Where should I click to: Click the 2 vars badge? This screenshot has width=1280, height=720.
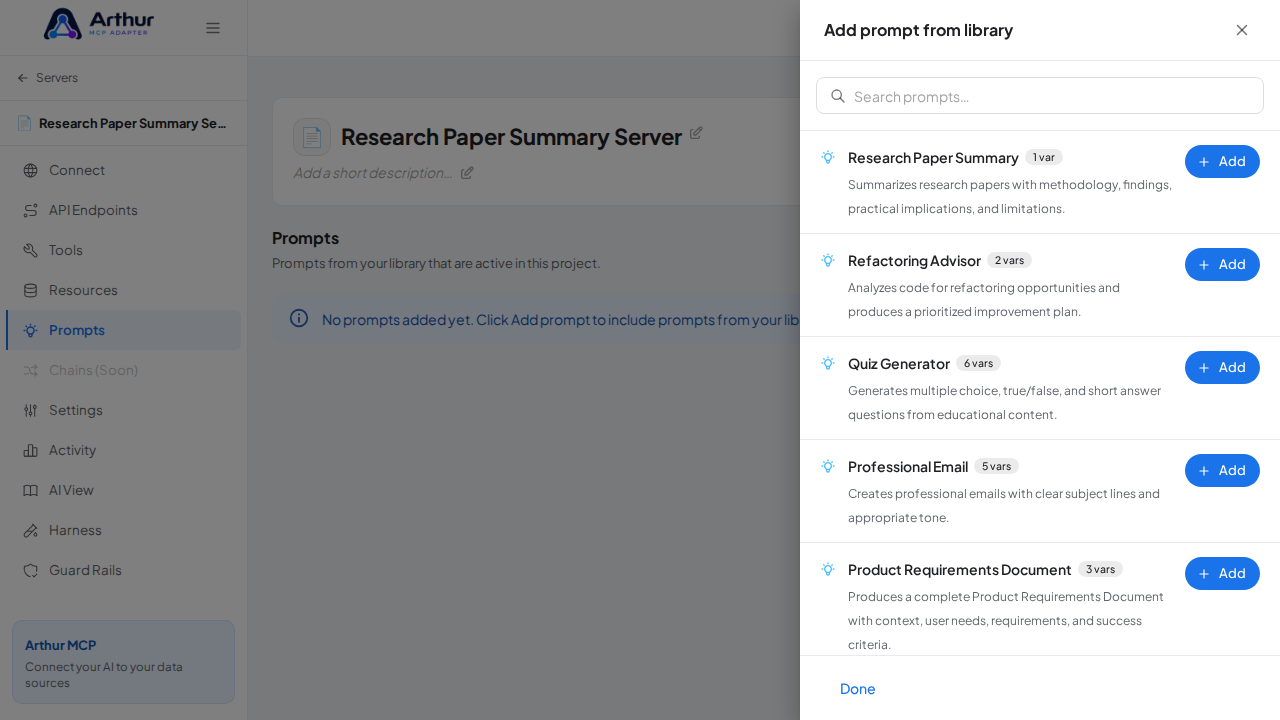click(x=1009, y=260)
